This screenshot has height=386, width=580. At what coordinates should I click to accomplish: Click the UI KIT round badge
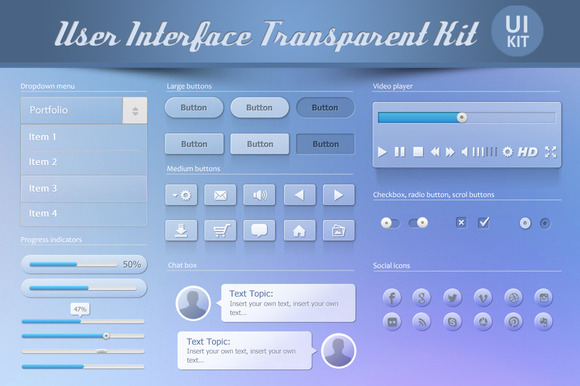(x=517, y=31)
